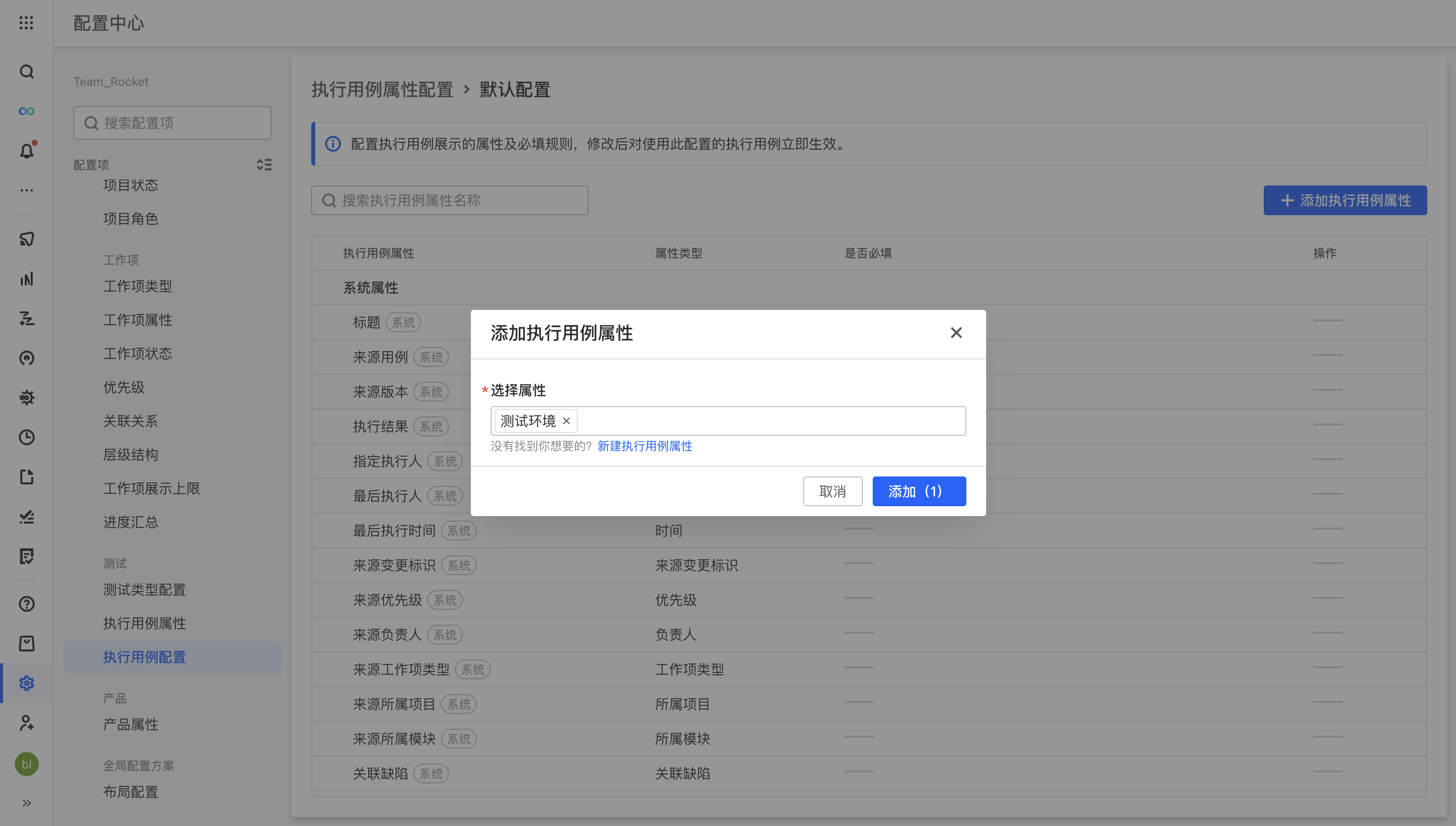Click the 最后执行时间 attribute row
1456x826 pixels.
(869, 531)
